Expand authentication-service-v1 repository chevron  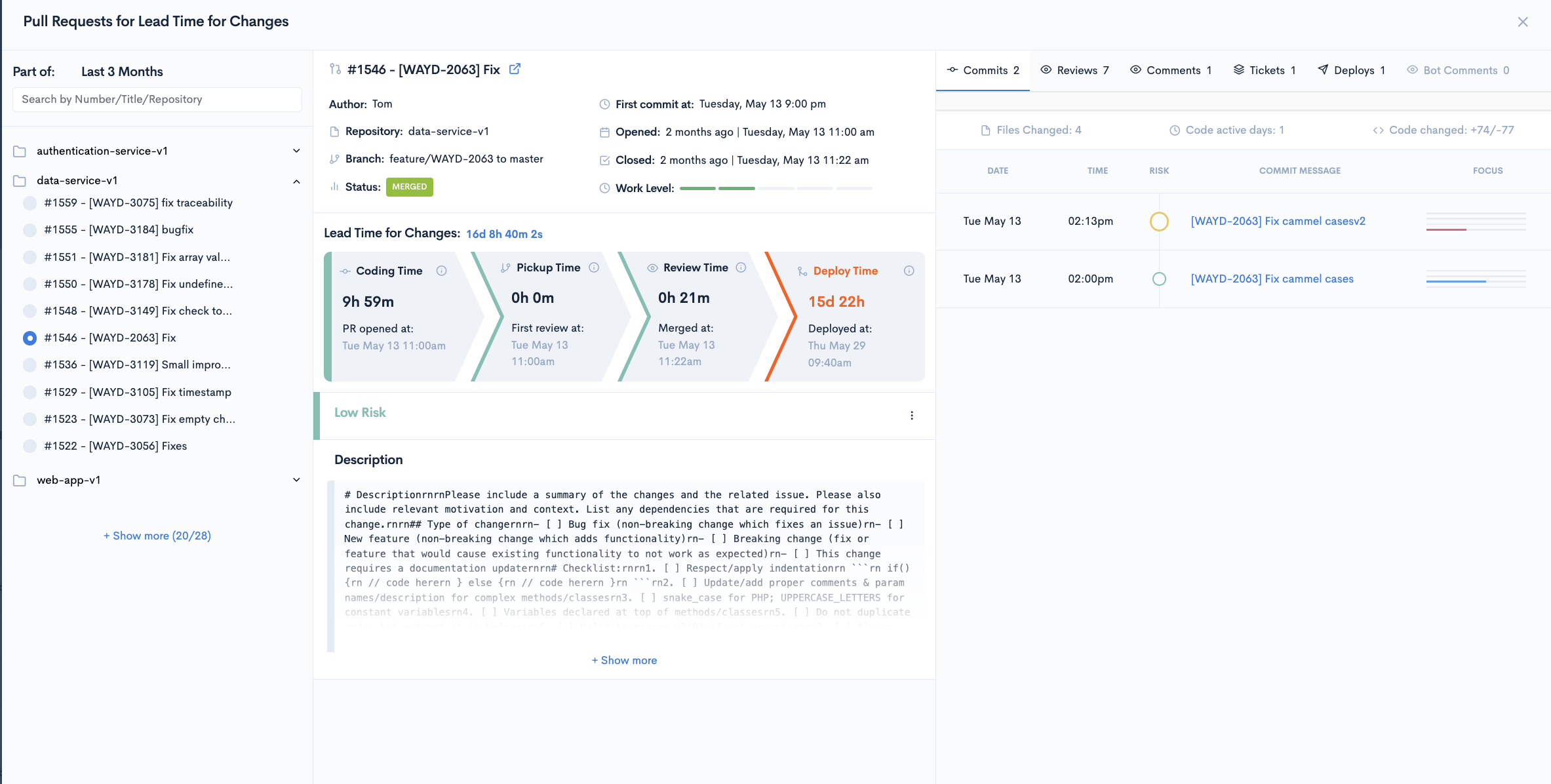(x=296, y=151)
